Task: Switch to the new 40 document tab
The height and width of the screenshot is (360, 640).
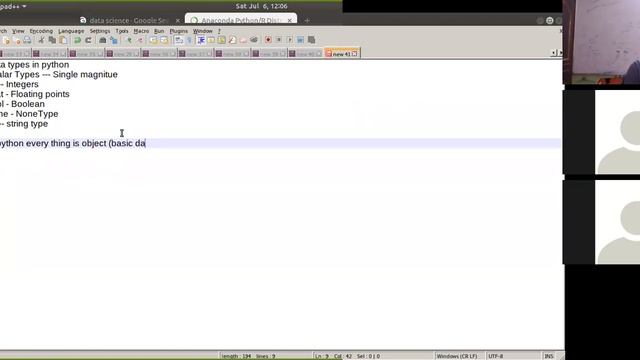Action: tap(305, 54)
